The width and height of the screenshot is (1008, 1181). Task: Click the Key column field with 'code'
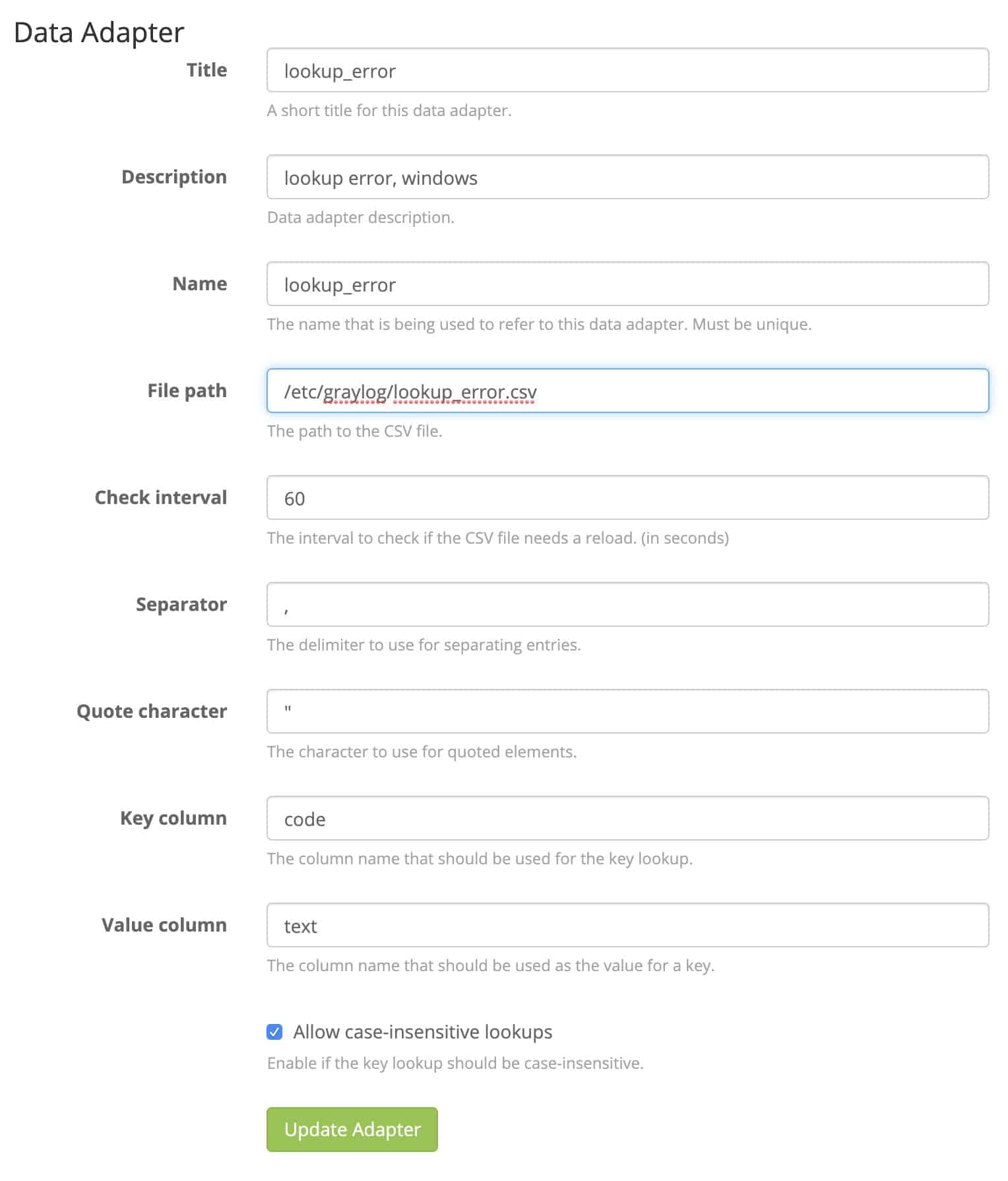click(x=627, y=819)
